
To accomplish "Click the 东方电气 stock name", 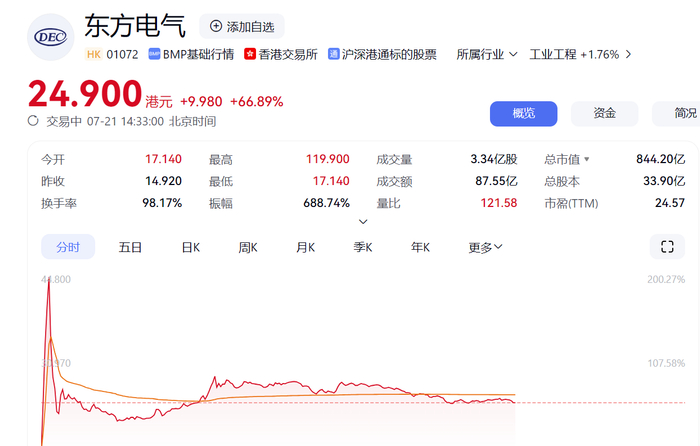I will pyautogui.click(x=135, y=26).
